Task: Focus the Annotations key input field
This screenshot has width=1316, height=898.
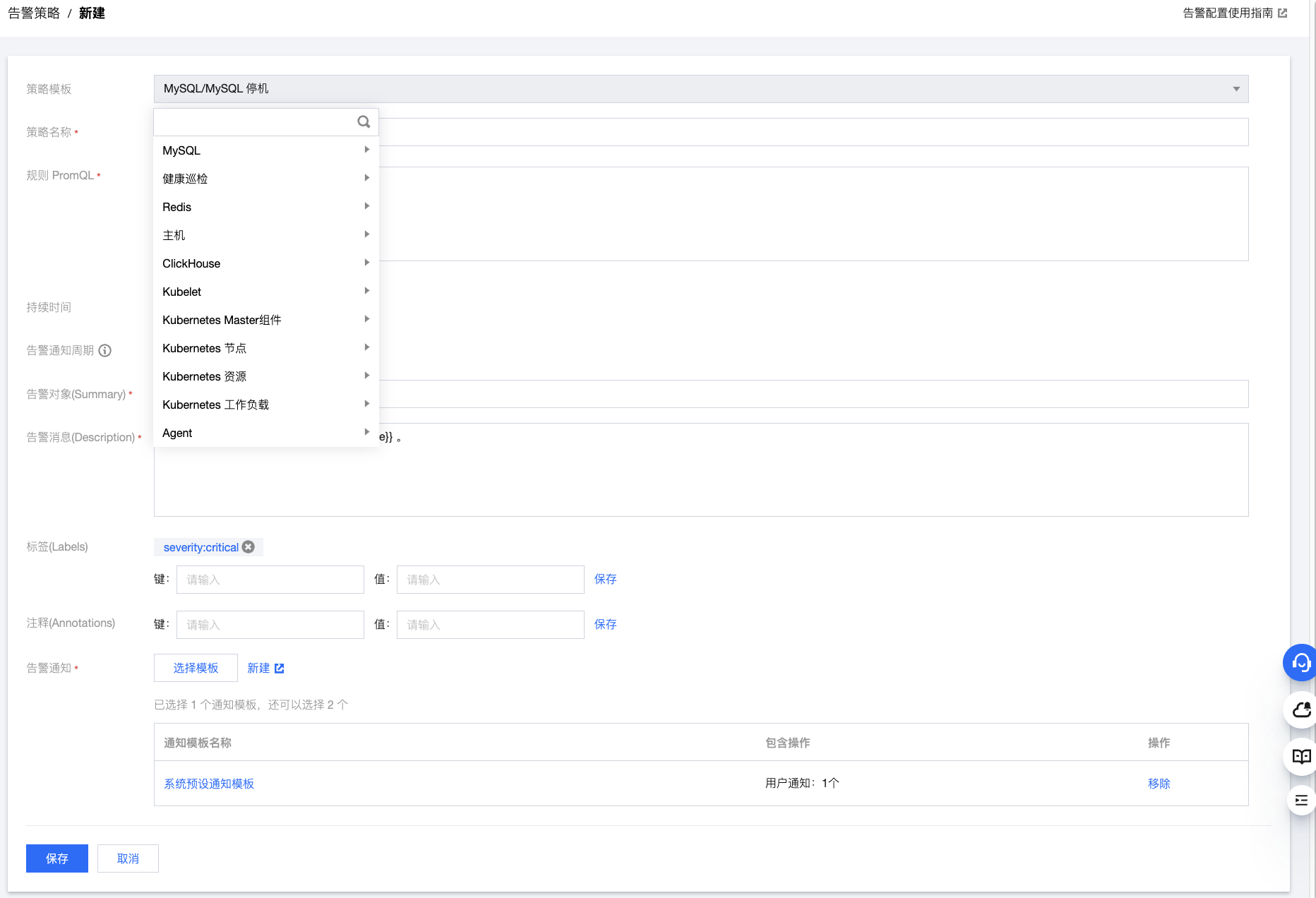Action: point(270,625)
